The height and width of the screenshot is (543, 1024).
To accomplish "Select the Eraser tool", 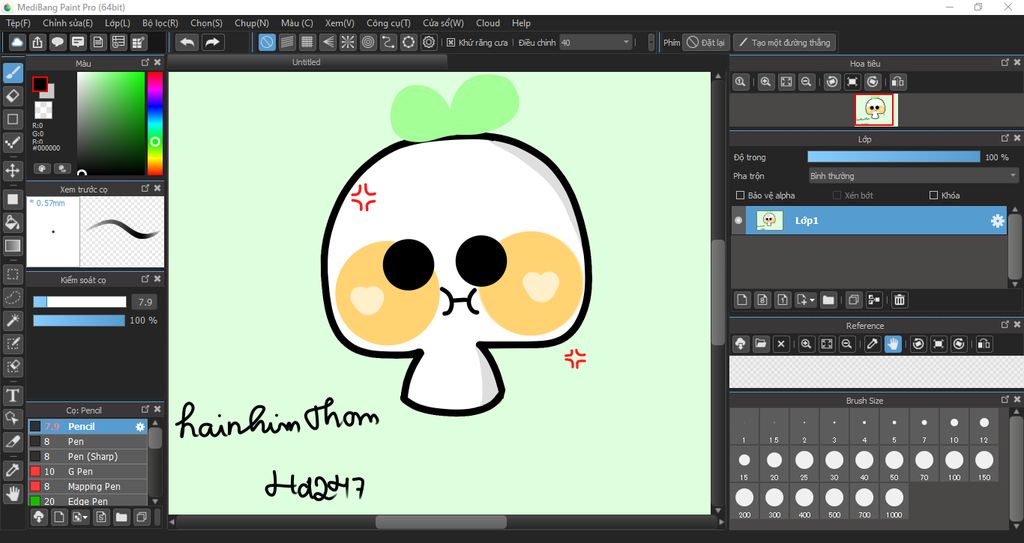I will (12, 96).
